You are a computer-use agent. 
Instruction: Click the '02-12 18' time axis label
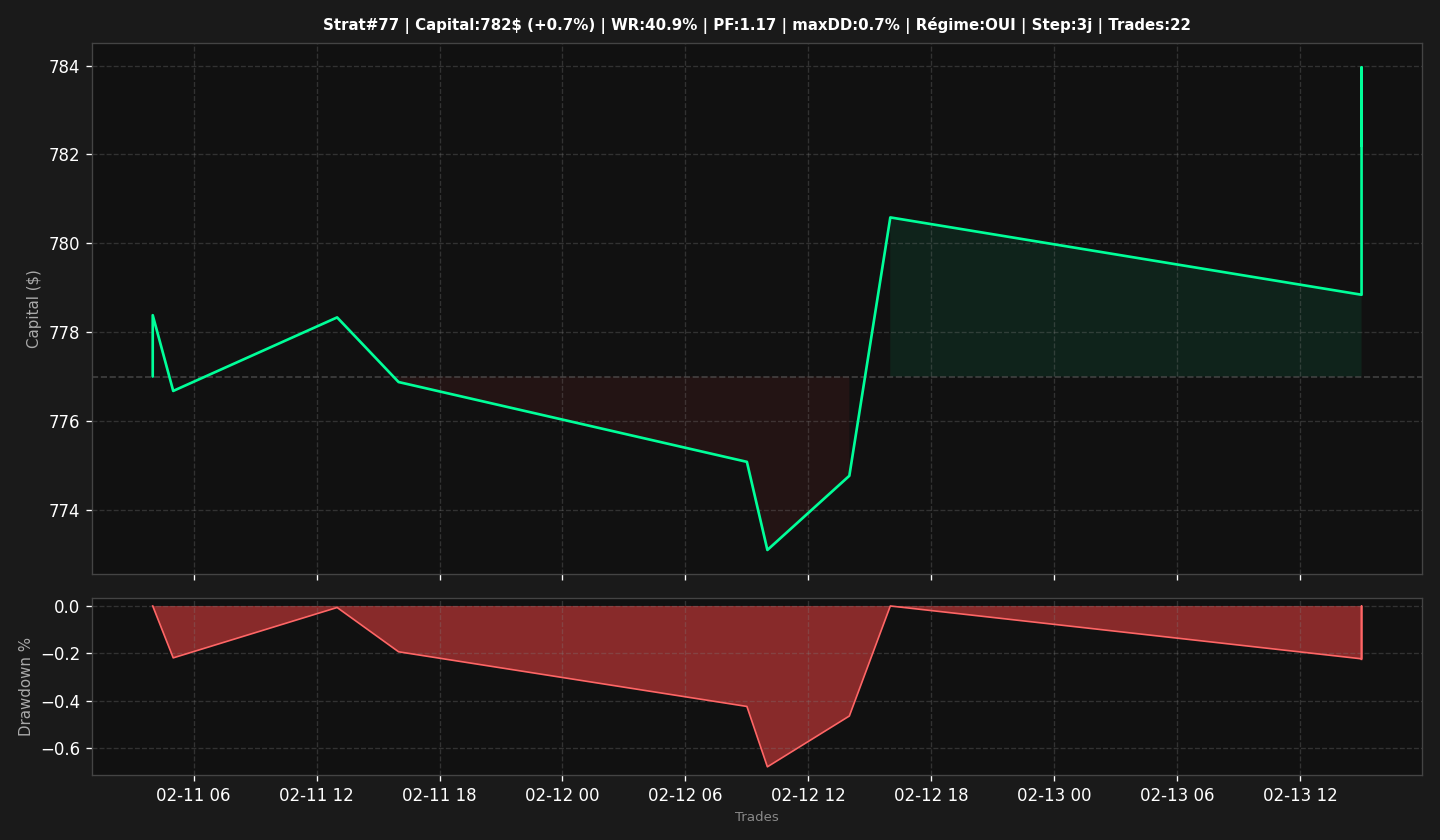pyautogui.click(x=931, y=795)
